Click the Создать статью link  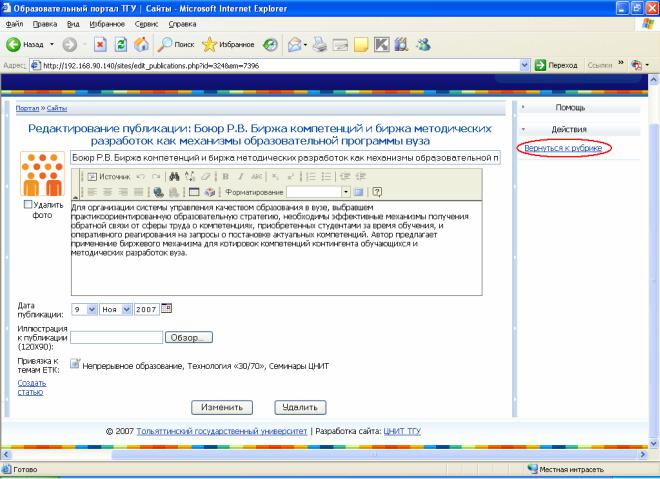coord(32,388)
